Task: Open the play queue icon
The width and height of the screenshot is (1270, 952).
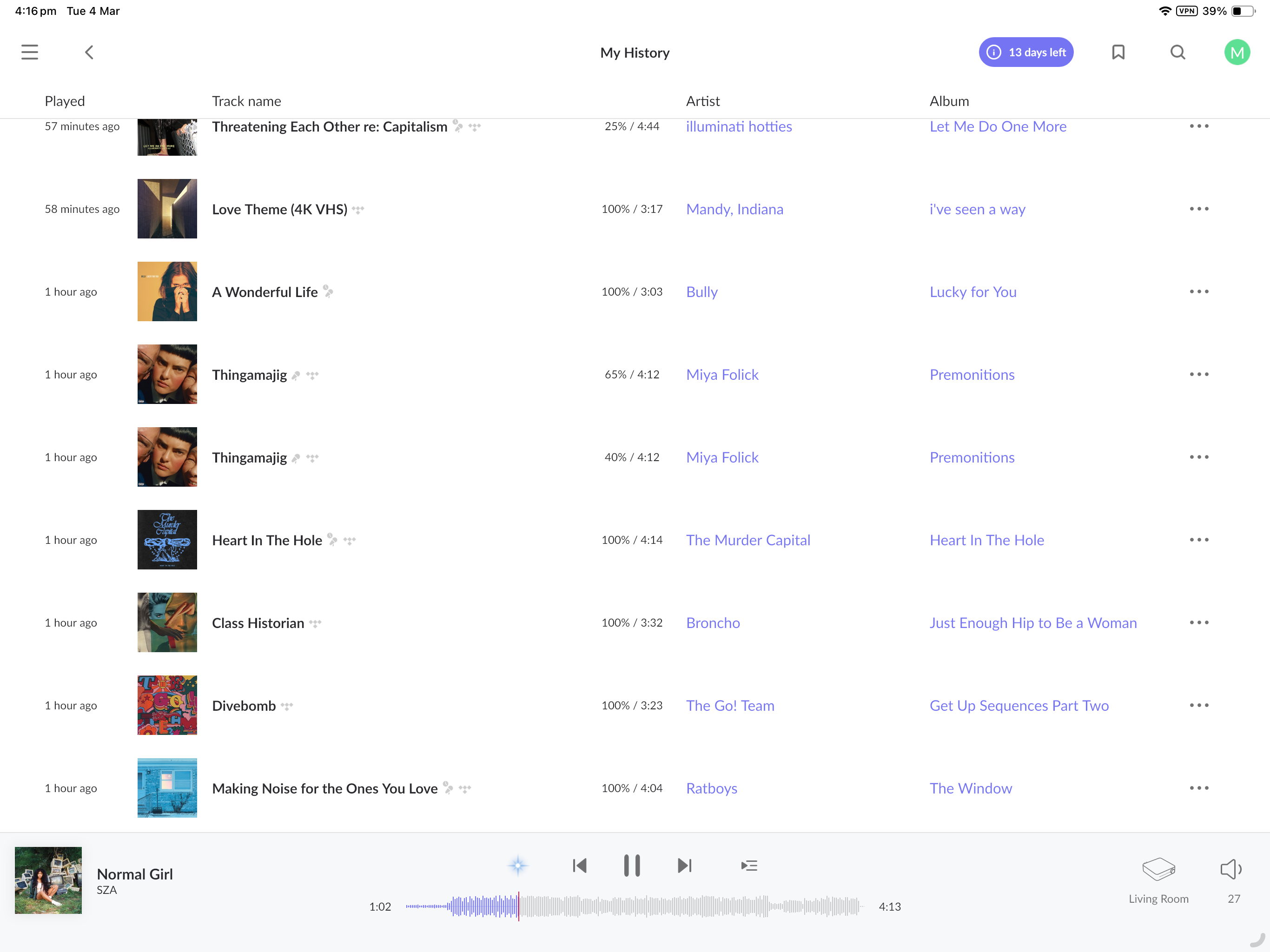Action: point(749,865)
